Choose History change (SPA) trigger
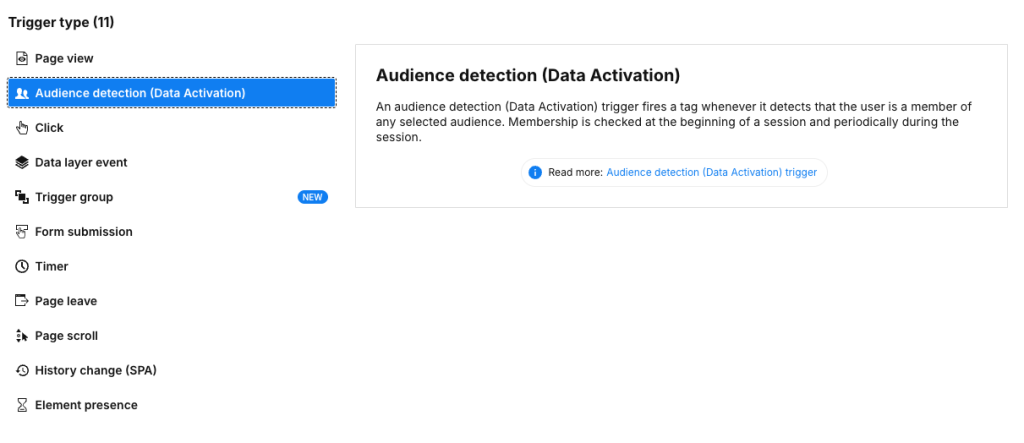Image resolution: width=1024 pixels, height=443 pixels. [x=95, y=371]
